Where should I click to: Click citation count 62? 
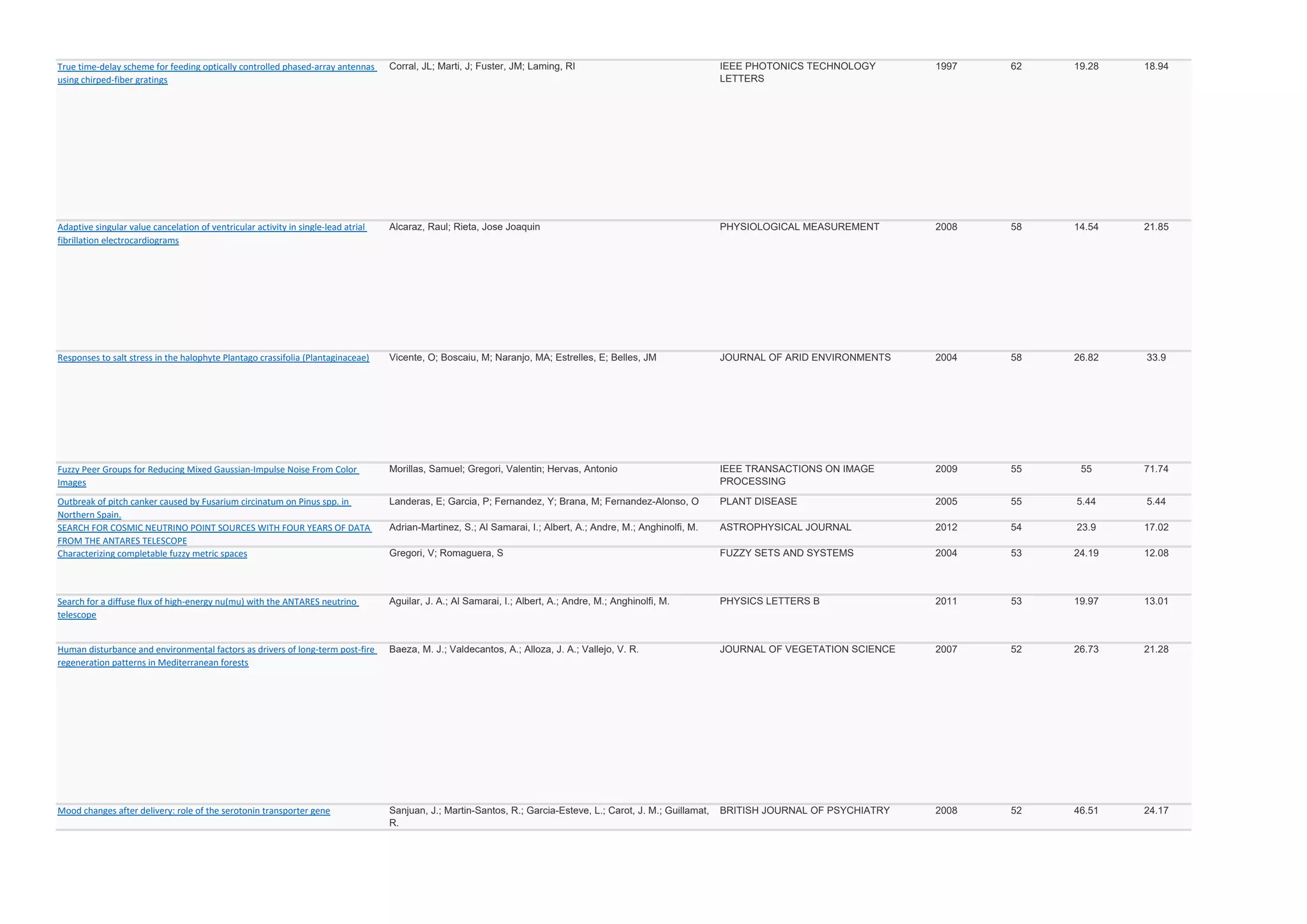click(1017, 66)
